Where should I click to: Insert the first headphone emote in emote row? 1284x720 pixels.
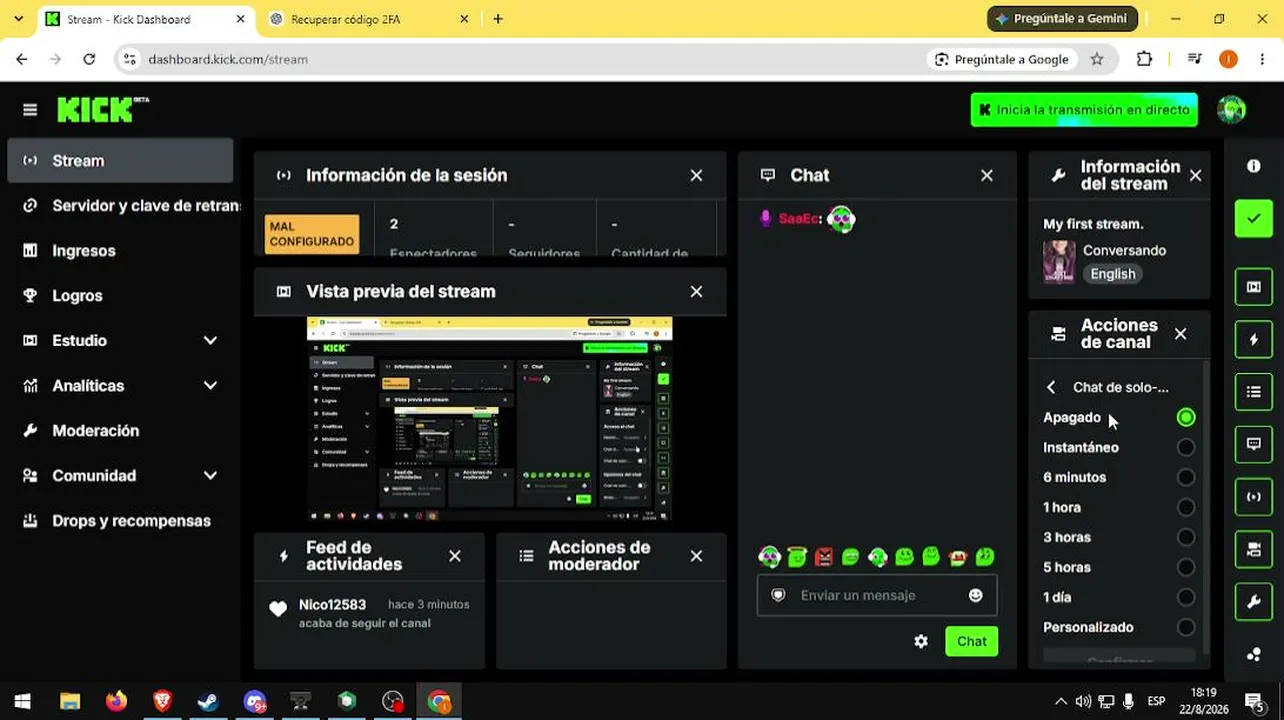click(769, 557)
